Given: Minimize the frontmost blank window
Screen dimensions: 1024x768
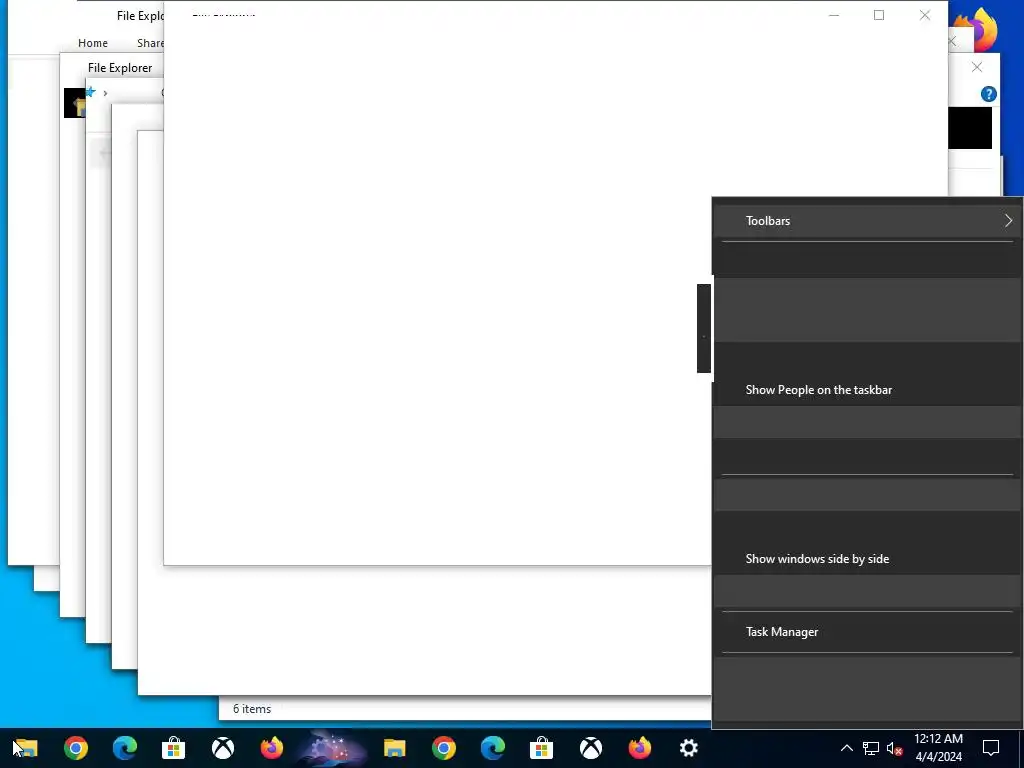Looking at the screenshot, I should pyautogui.click(x=834, y=15).
